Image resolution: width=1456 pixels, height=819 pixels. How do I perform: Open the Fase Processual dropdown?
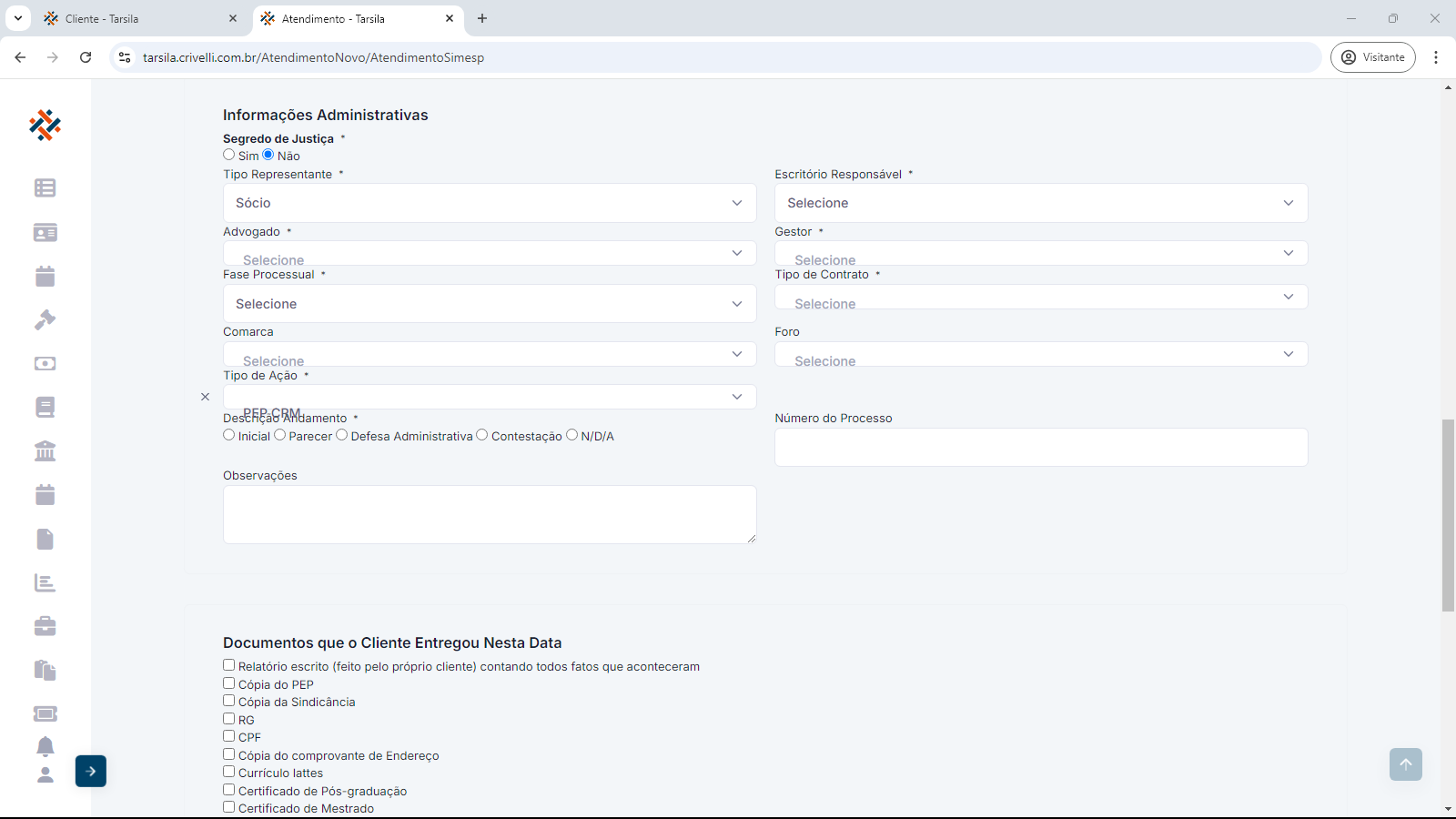[x=490, y=304]
